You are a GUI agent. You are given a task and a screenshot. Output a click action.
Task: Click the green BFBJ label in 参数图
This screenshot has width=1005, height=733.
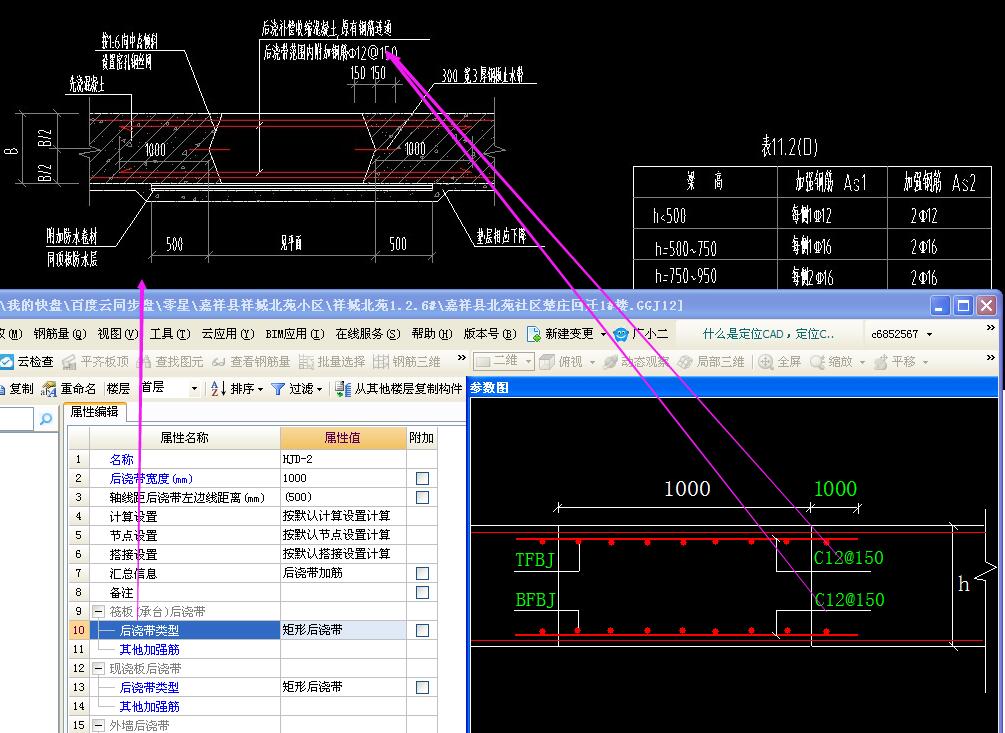(x=535, y=600)
